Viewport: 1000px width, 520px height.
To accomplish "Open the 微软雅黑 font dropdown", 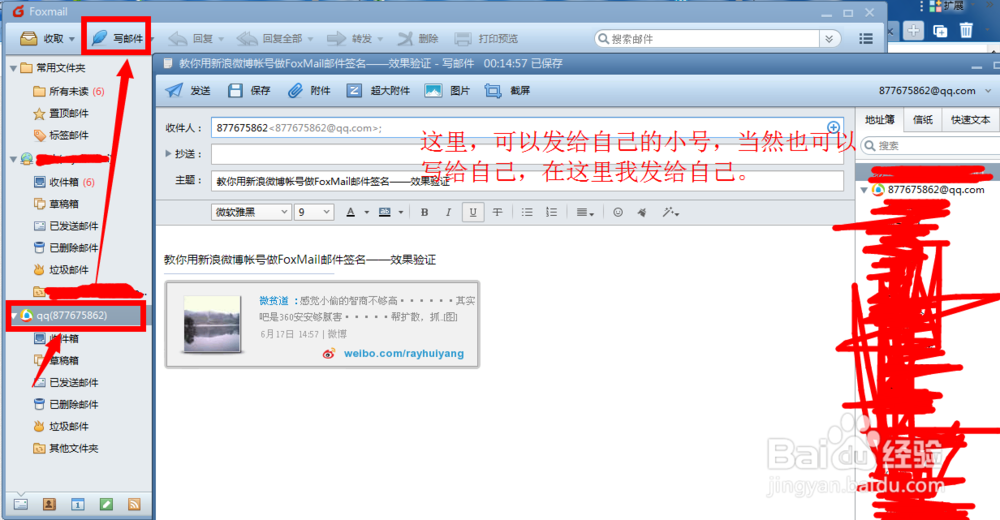I will coord(251,212).
